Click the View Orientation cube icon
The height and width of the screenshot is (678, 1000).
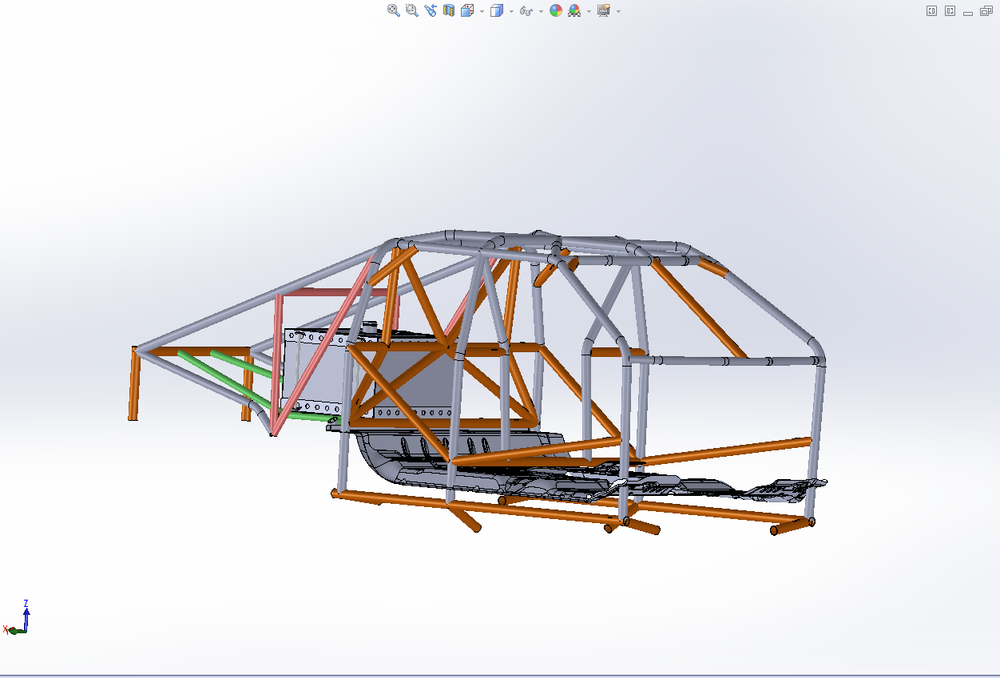[466, 10]
